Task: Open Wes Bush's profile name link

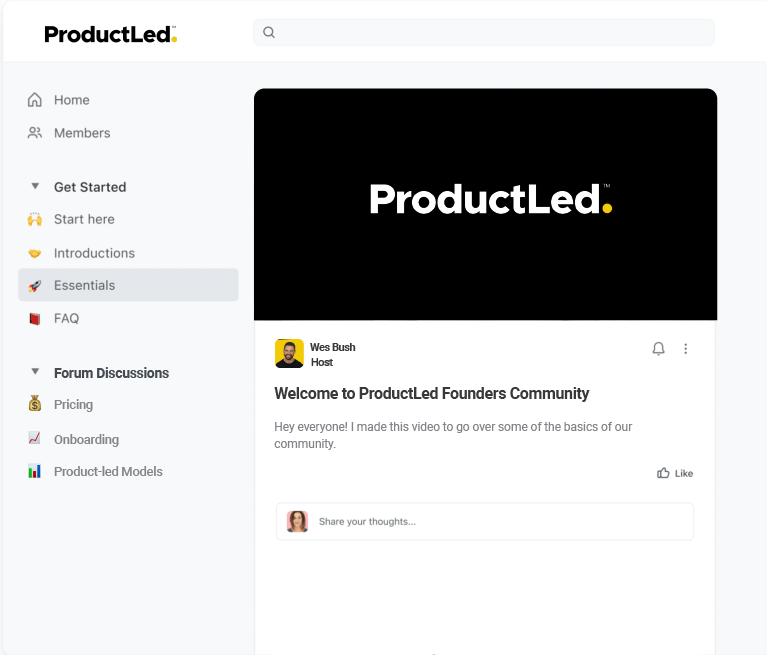Action: (332, 347)
